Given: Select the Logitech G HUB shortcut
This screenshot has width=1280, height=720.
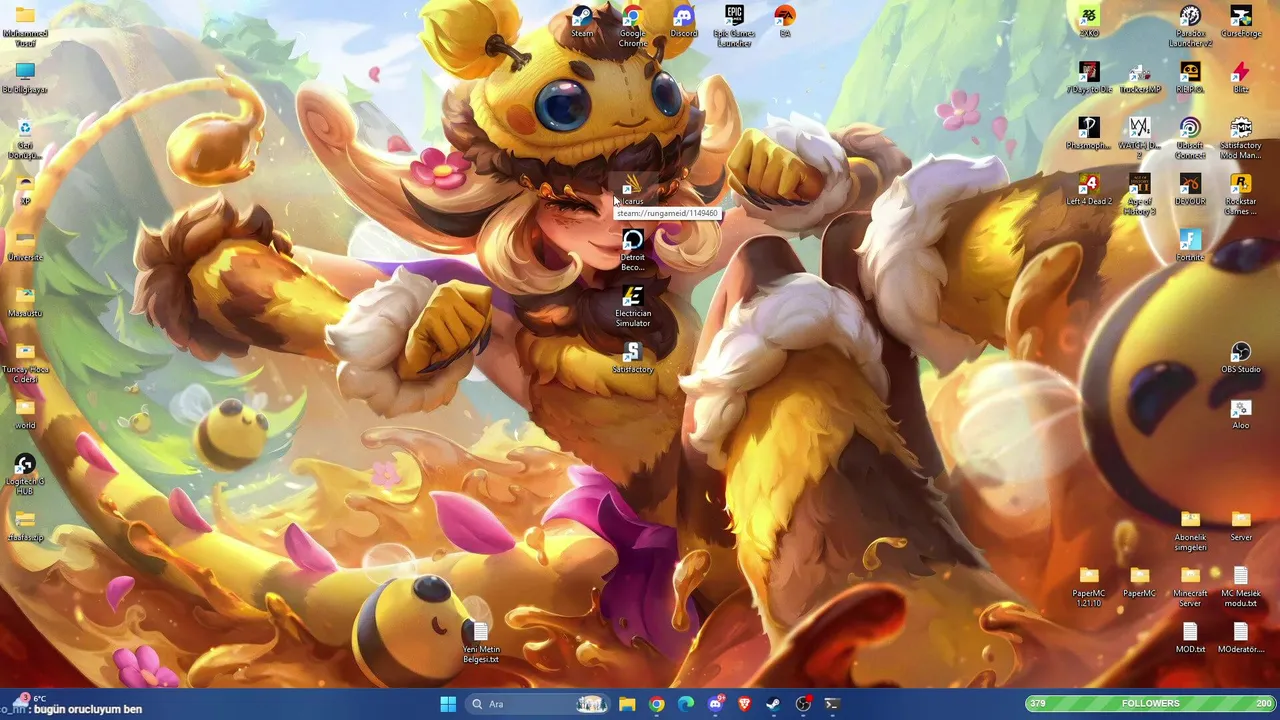Looking at the screenshot, I should pos(25,474).
